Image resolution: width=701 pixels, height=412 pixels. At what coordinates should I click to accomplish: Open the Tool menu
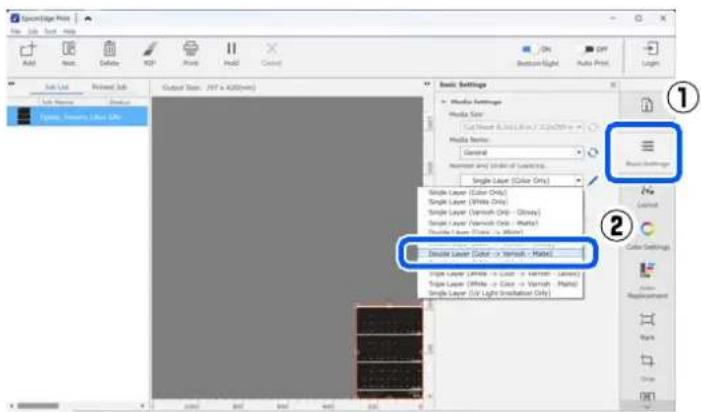pyautogui.click(x=50, y=31)
